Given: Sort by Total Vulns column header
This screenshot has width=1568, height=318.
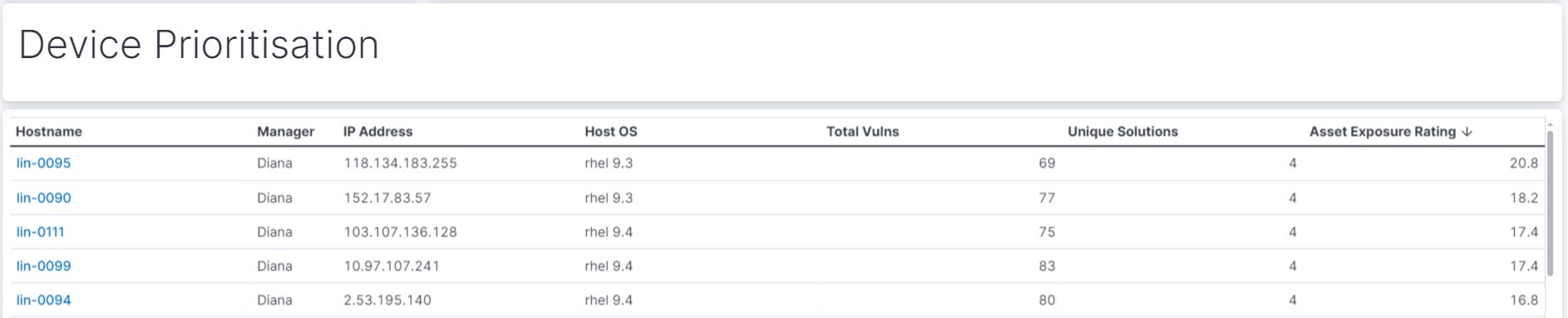Looking at the screenshot, I should 863,131.
